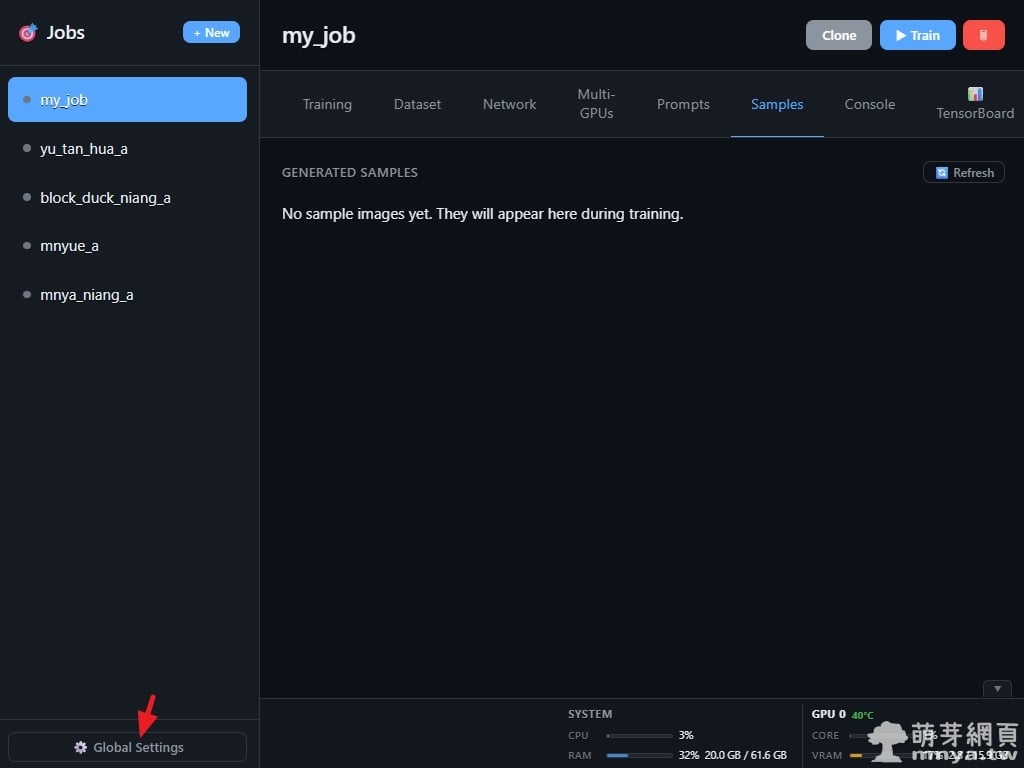Click the status dot beside yu_tan_hua_a

[x=27, y=149]
